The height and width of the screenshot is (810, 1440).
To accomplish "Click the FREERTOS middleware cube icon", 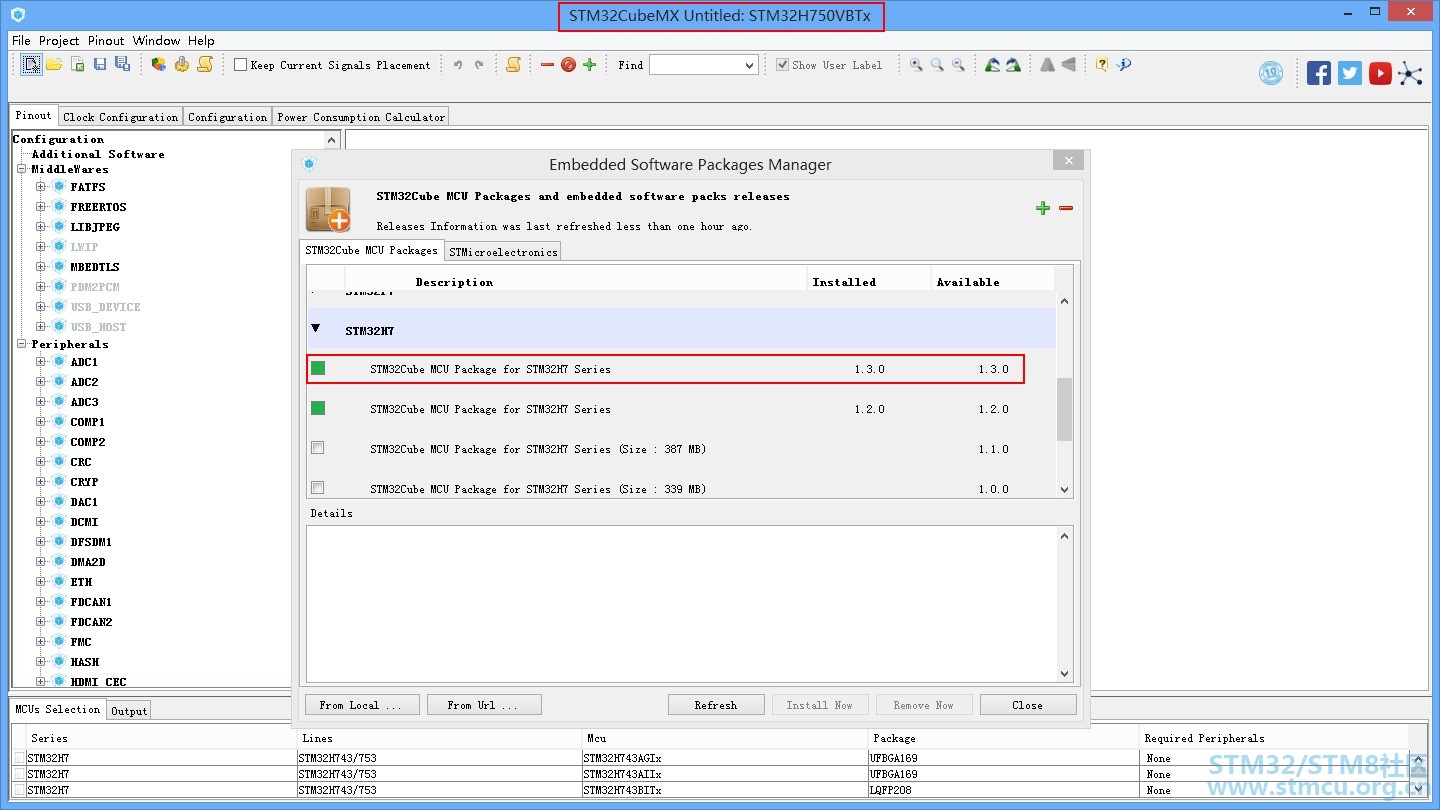I will (59, 207).
